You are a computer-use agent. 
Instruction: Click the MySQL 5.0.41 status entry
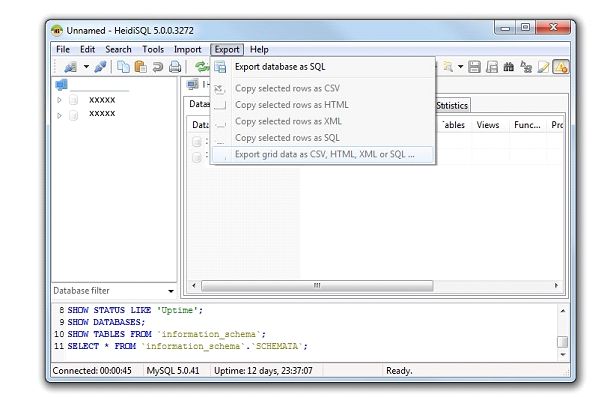click(x=173, y=371)
